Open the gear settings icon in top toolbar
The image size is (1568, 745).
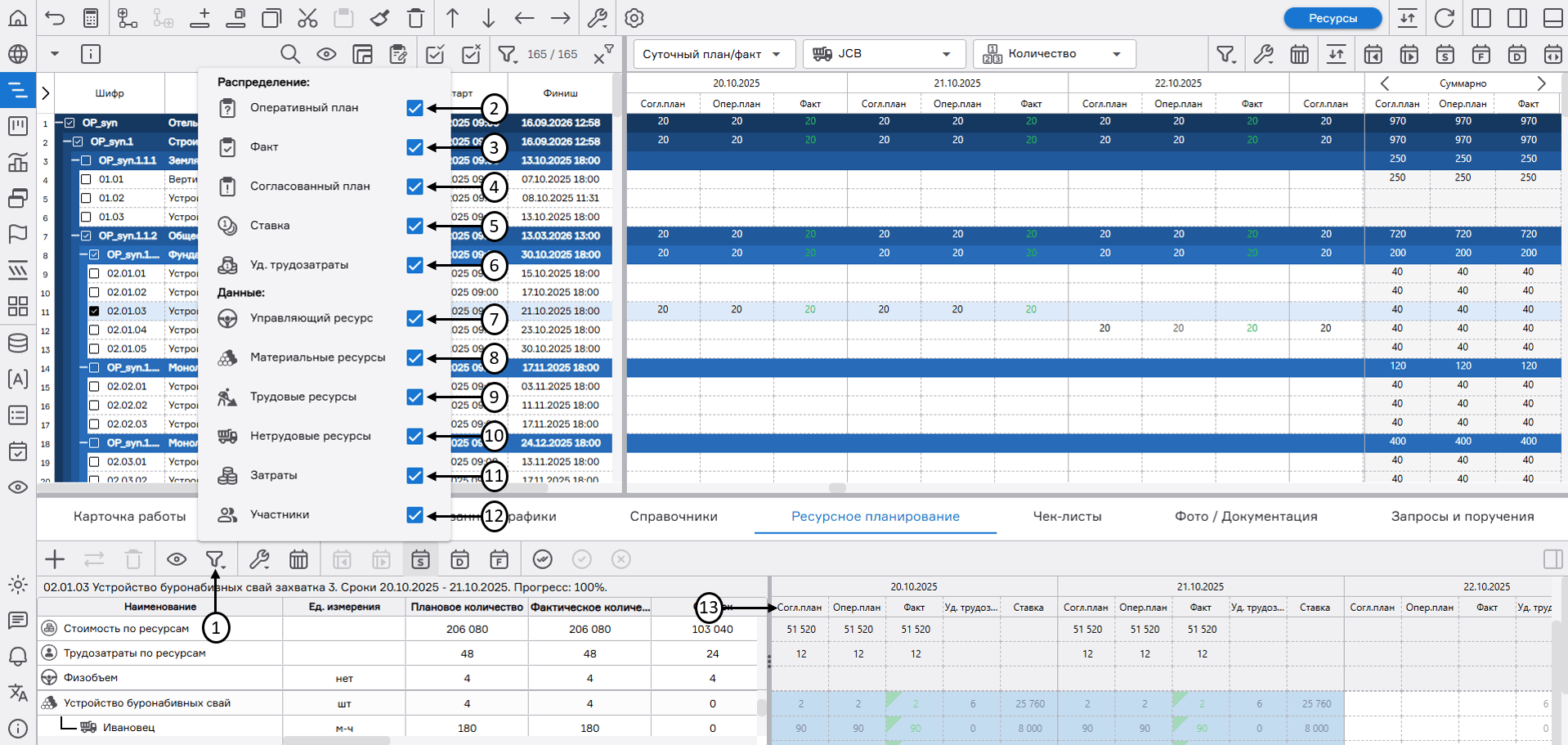(x=634, y=18)
